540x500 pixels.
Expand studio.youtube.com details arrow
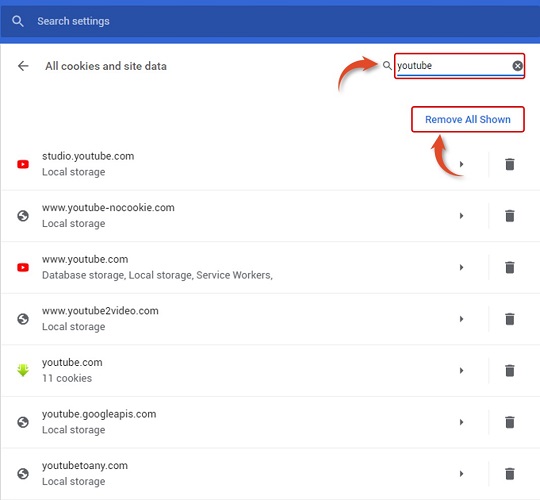click(x=461, y=164)
